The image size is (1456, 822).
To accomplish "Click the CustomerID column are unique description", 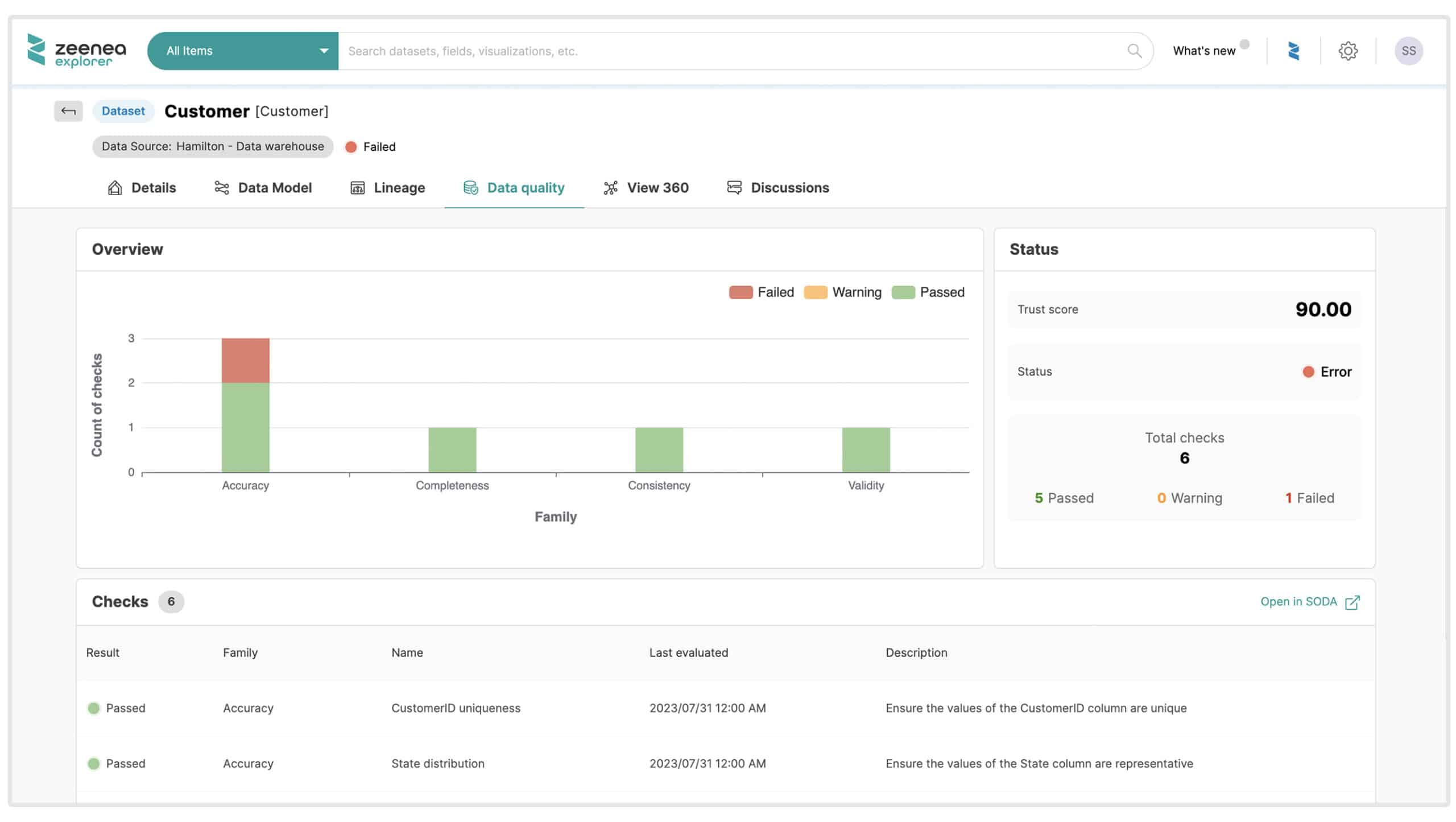I will 1036,708.
